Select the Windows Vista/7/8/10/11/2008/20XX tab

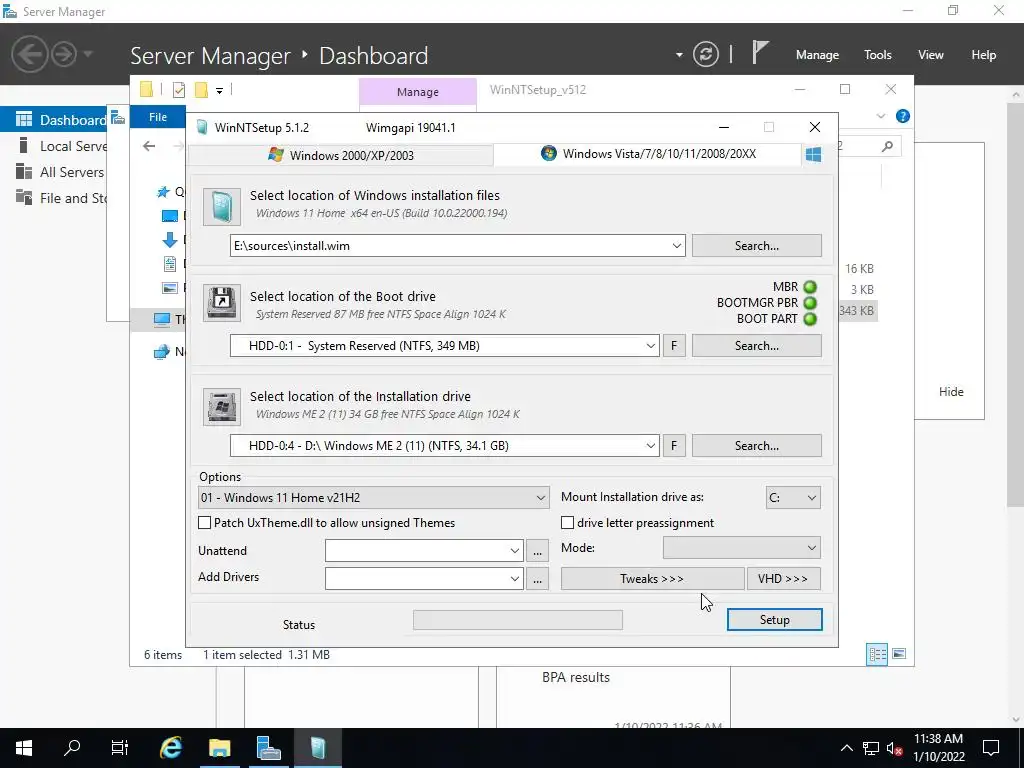click(648, 154)
